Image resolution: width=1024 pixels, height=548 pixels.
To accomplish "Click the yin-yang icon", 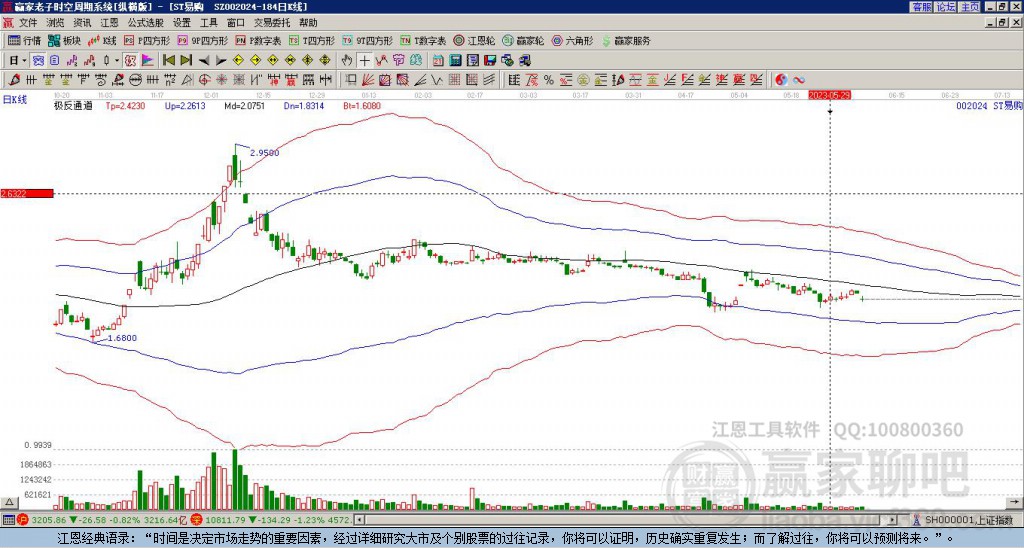I will 781,80.
